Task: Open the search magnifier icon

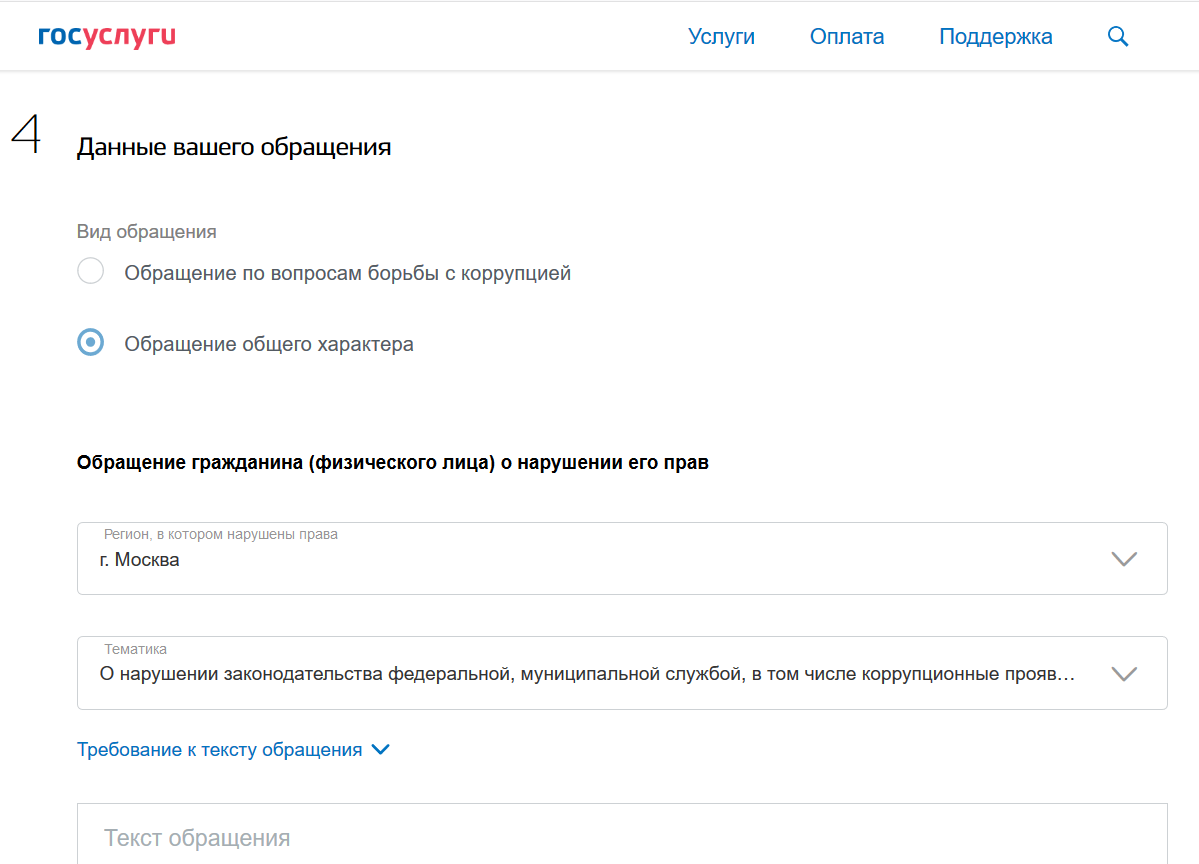Action: (1118, 36)
